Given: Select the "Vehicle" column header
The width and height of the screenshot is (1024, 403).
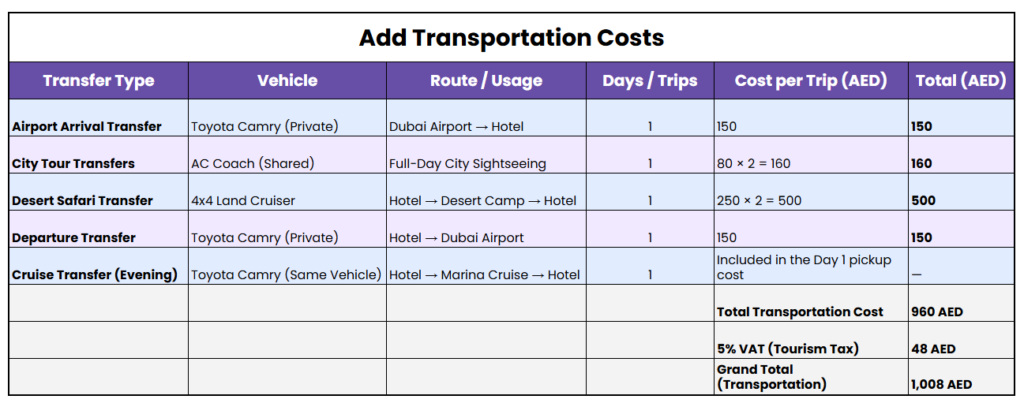Looking at the screenshot, I should [287, 81].
